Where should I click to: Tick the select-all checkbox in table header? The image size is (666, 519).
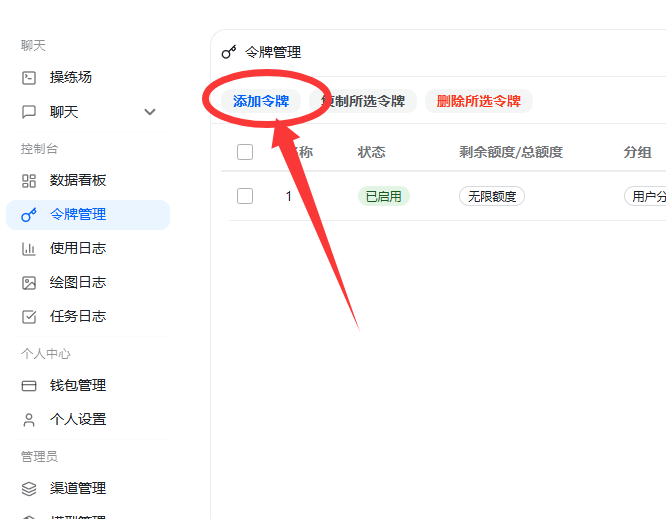245,152
